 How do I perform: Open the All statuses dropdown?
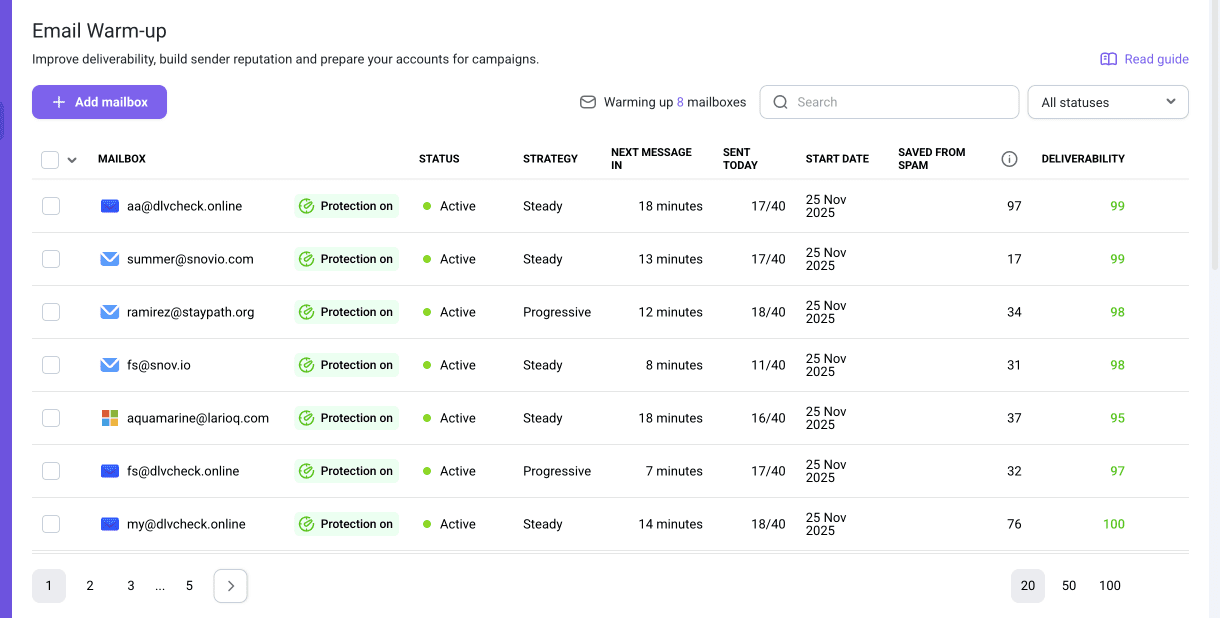pos(1107,102)
